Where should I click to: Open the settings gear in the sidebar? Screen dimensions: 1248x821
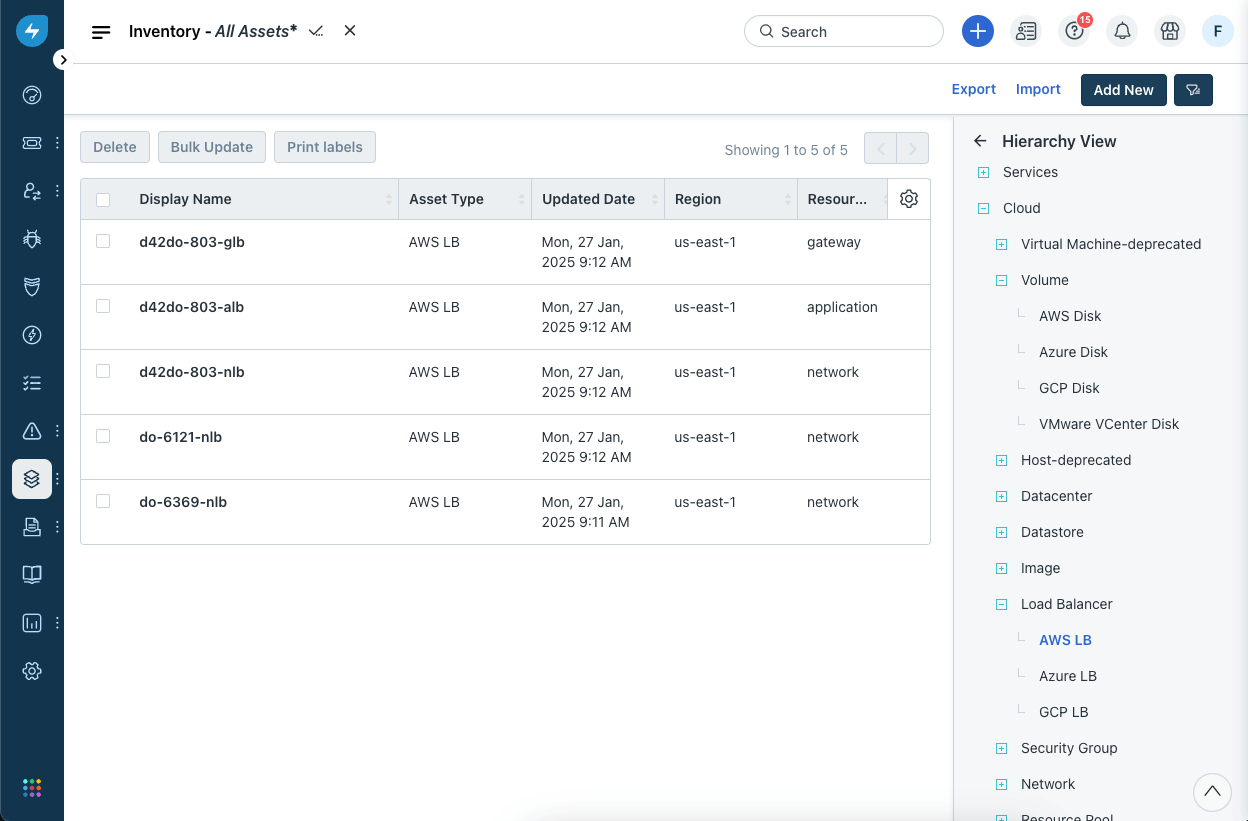click(x=31, y=671)
